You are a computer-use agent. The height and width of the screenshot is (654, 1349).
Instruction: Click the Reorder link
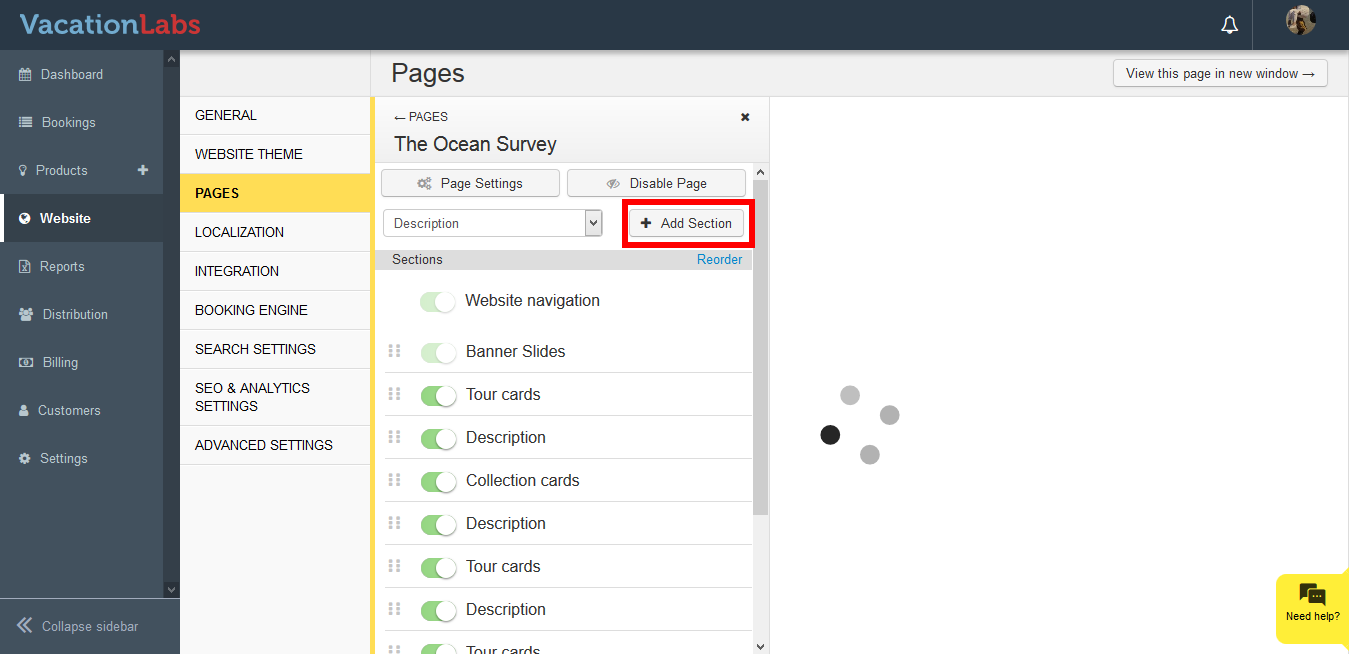(x=719, y=260)
